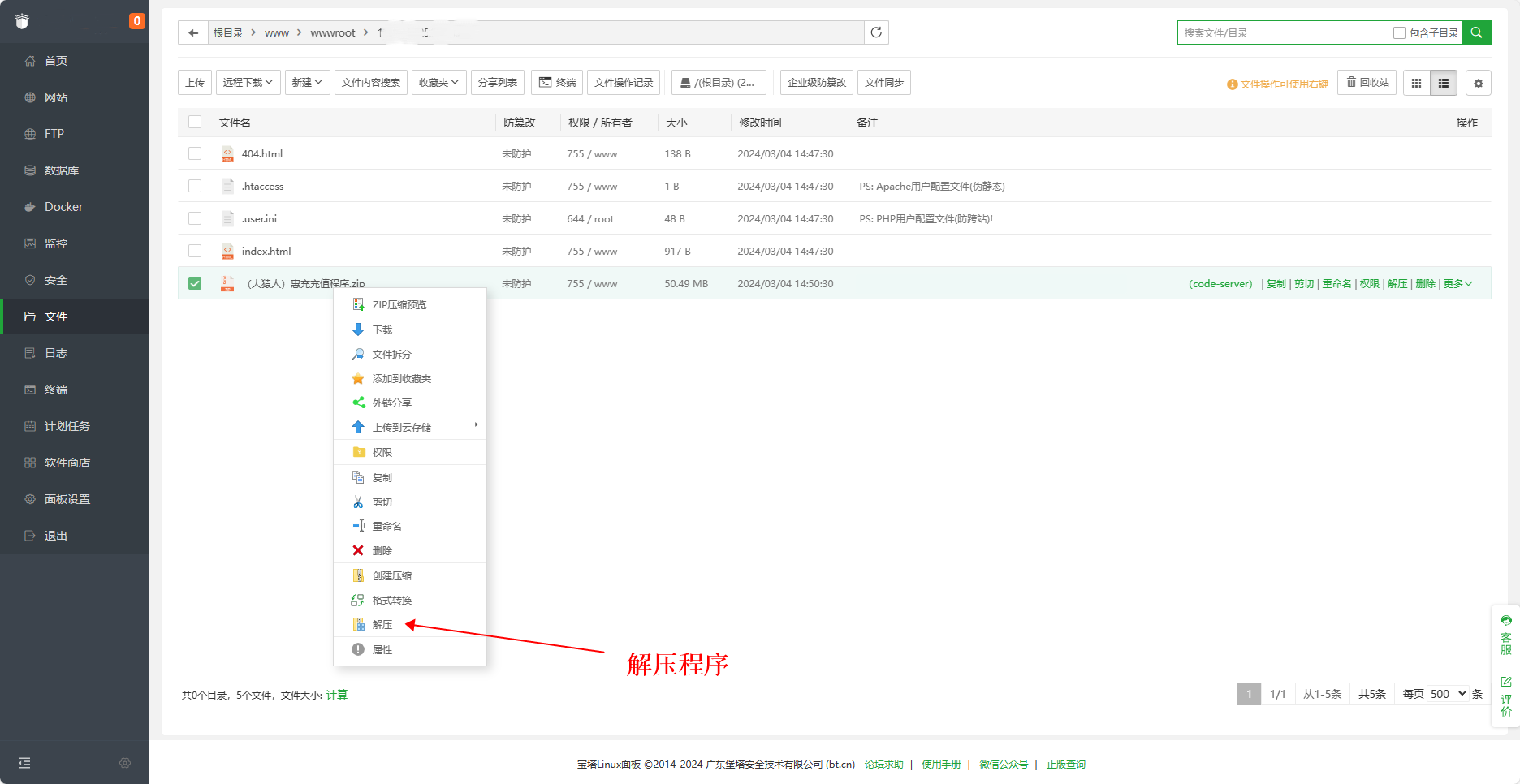Toggle the select-all files checkbox
Screen dimensions: 1520x784
[195, 122]
